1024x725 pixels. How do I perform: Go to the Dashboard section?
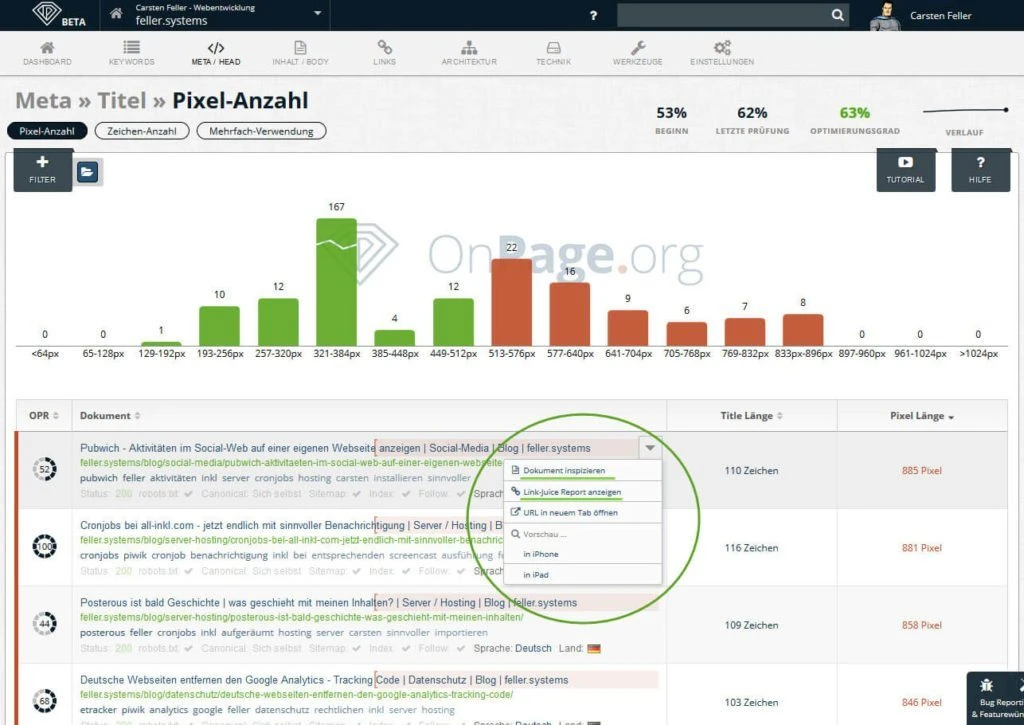[47, 53]
